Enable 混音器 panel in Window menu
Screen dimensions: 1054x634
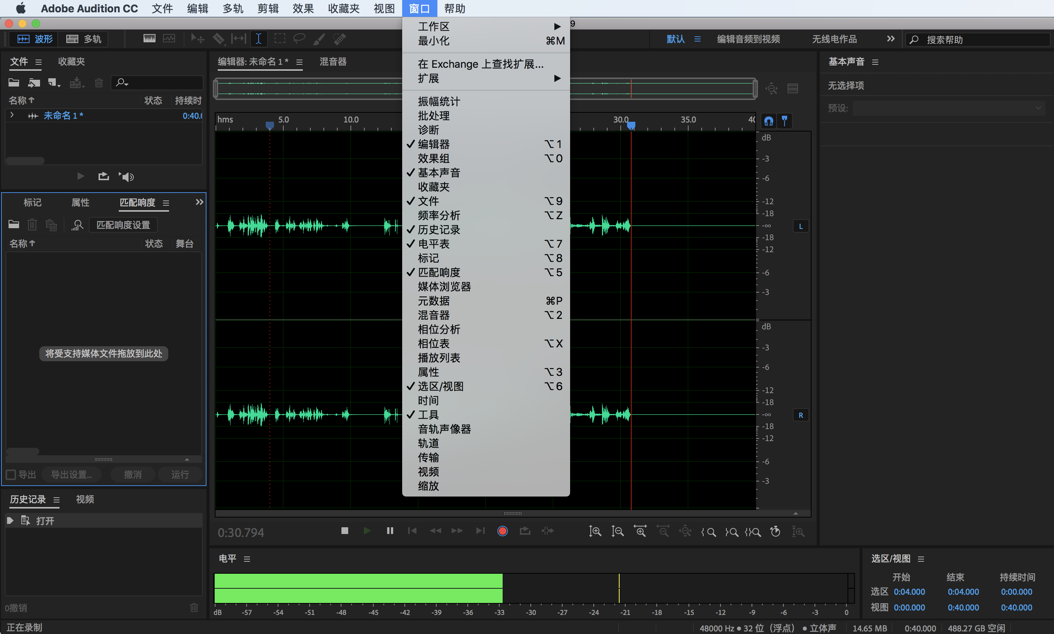(433, 315)
